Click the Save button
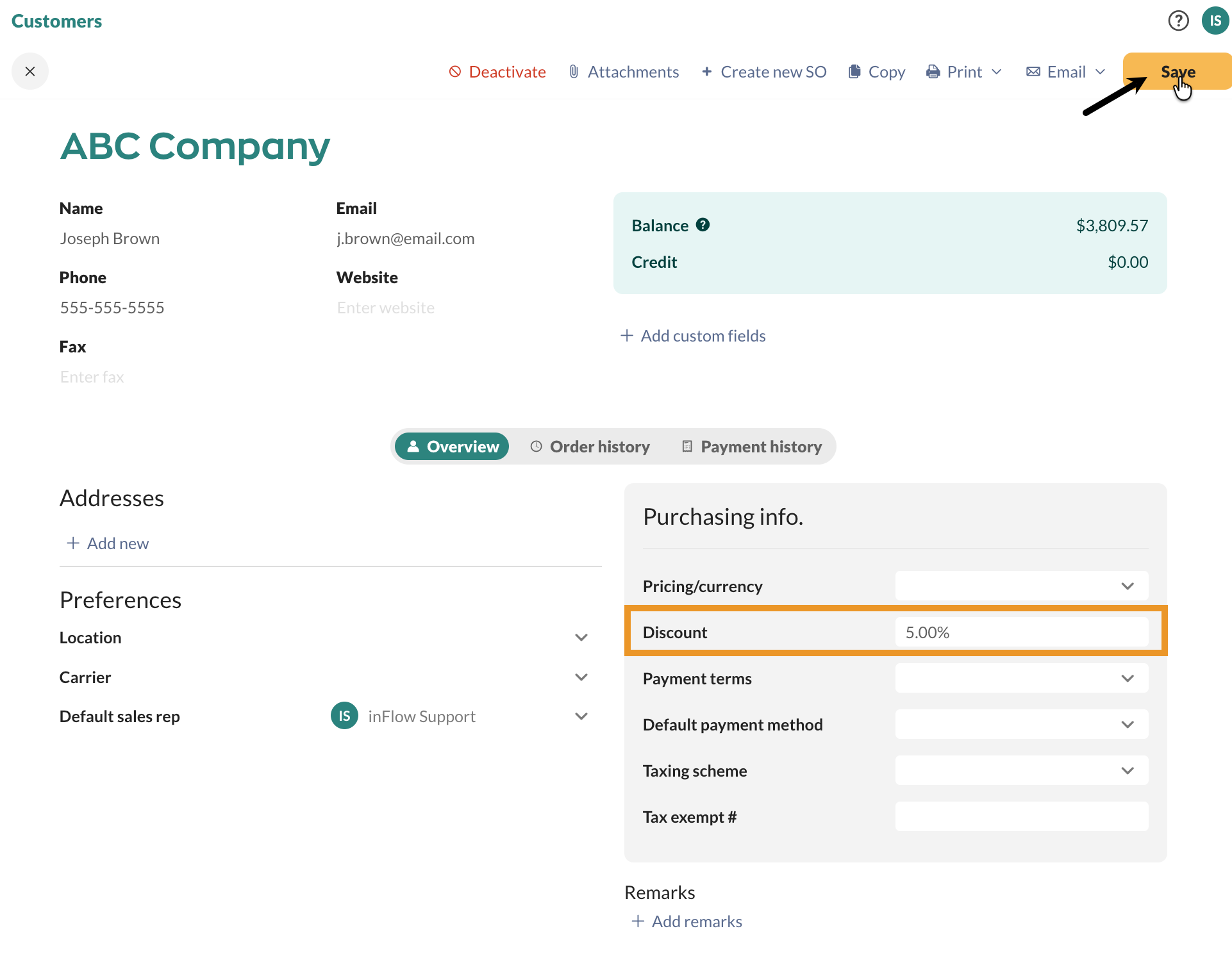Viewport: 1232px width, 965px height. tap(1178, 71)
